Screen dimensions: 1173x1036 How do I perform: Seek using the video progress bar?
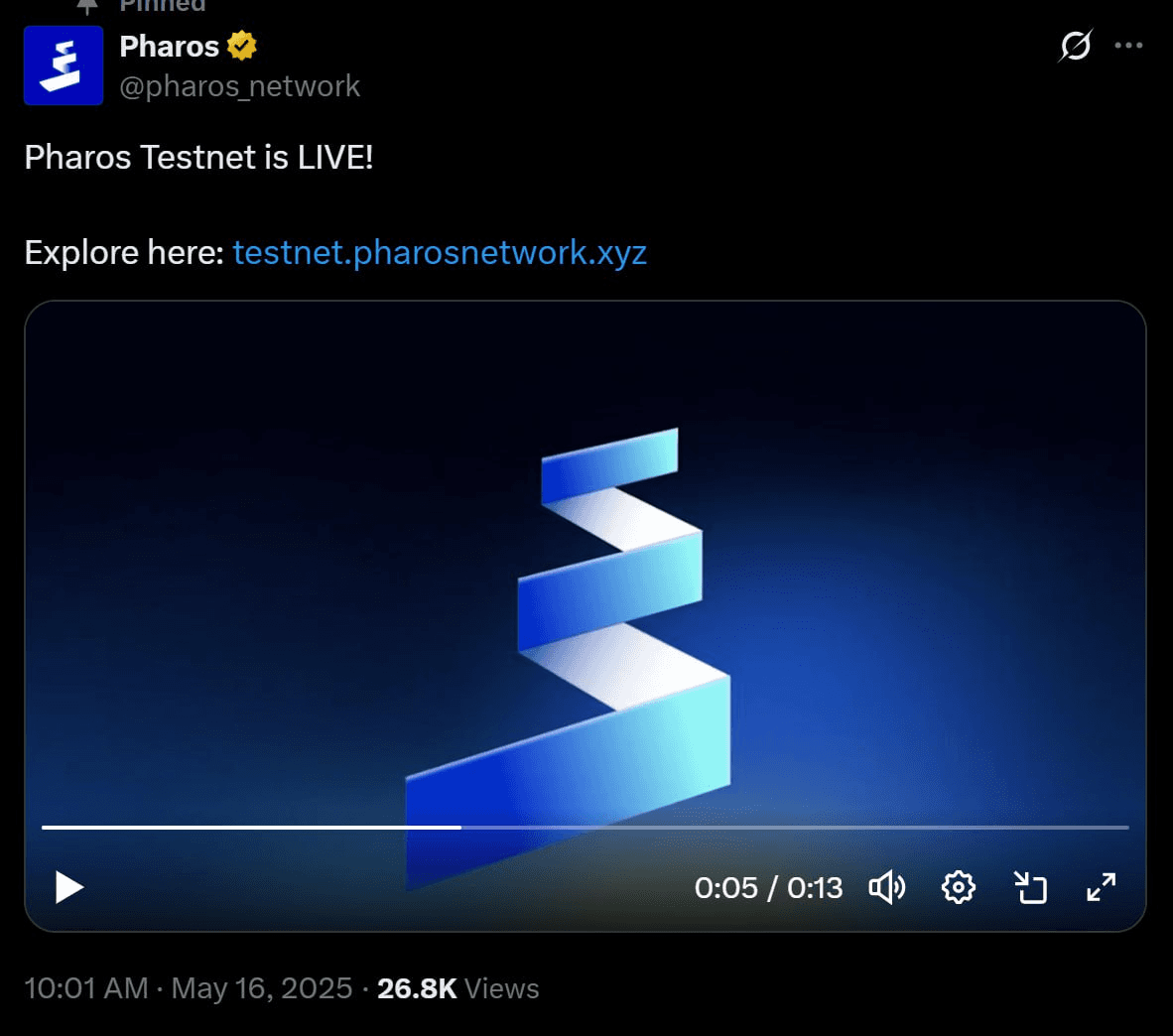click(585, 828)
